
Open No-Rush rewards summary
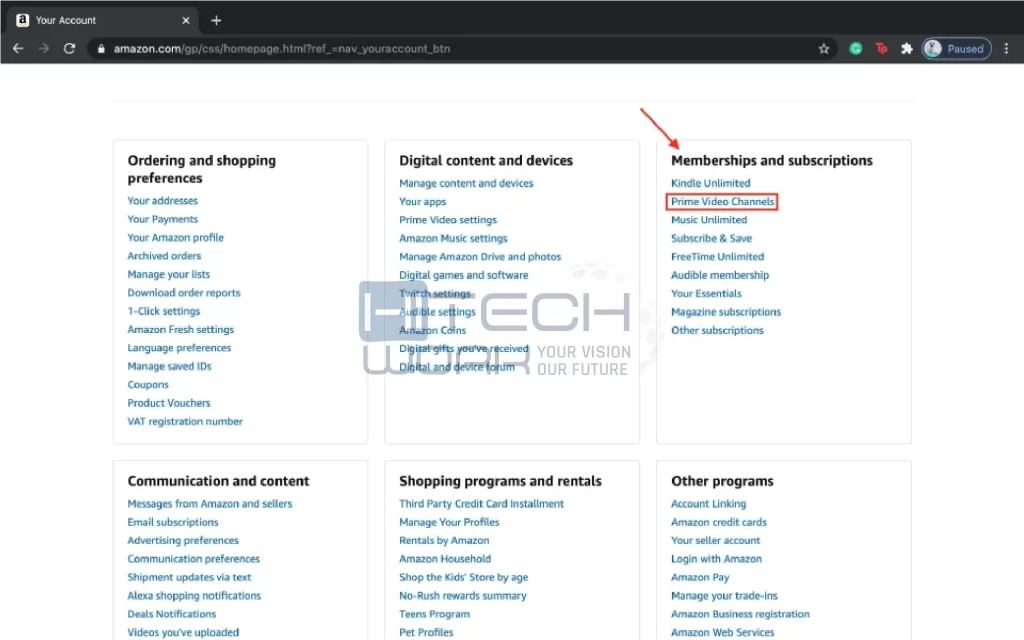pyautogui.click(x=463, y=596)
